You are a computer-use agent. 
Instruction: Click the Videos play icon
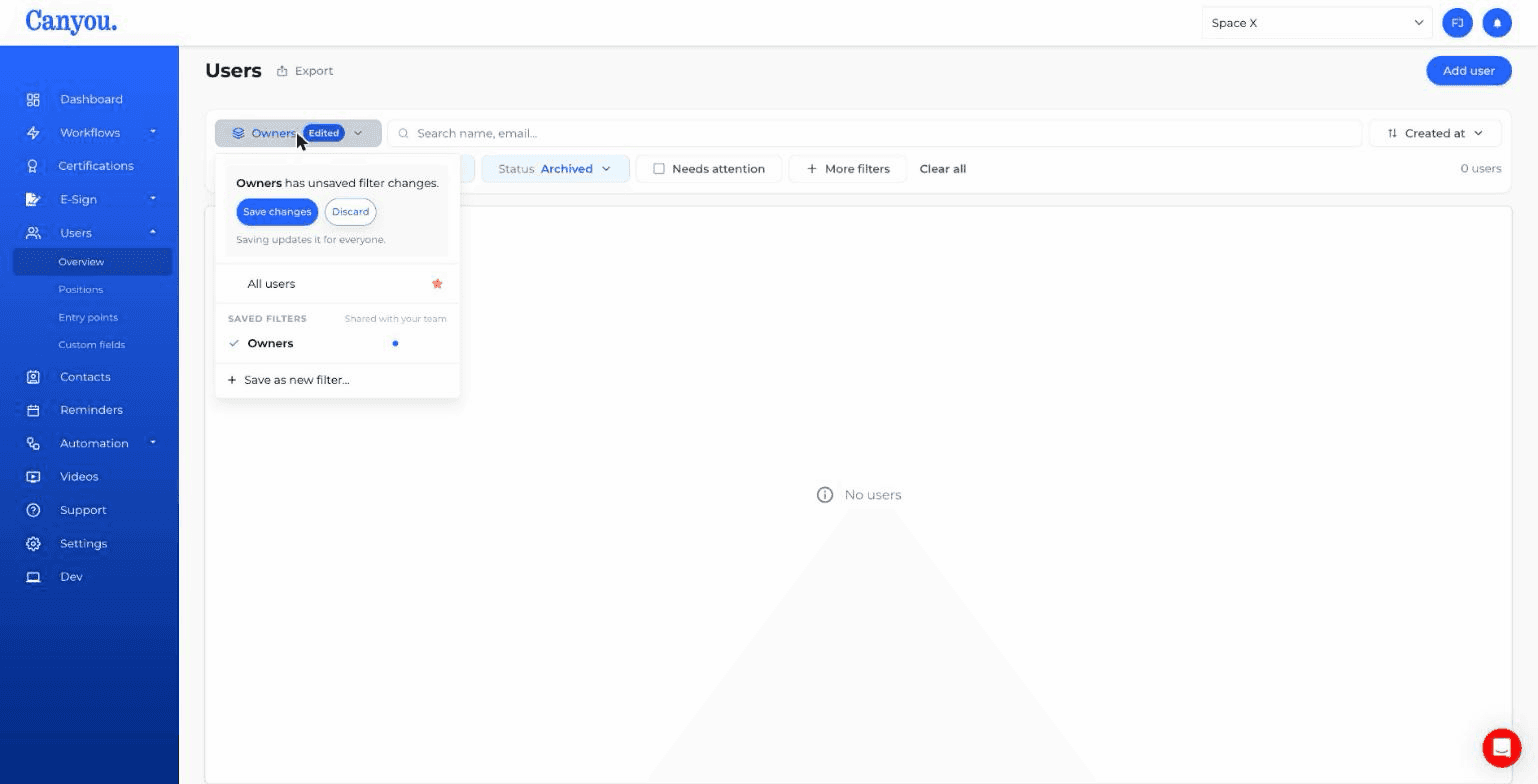(33, 477)
